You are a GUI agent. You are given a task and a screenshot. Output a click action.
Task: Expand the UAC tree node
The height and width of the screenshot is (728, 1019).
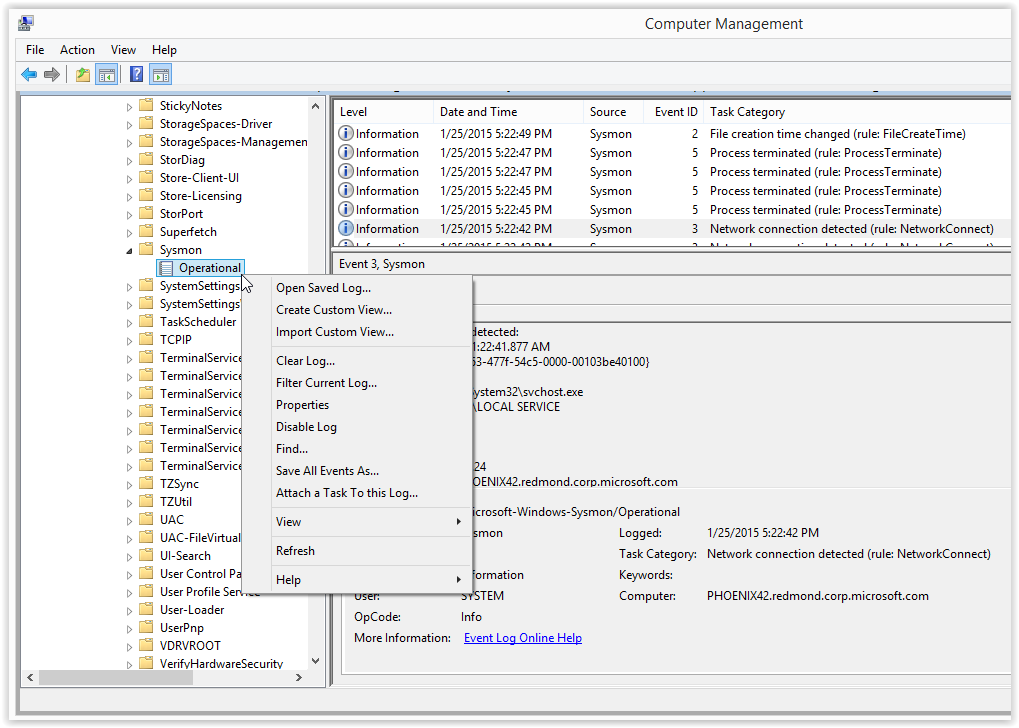tap(129, 521)
